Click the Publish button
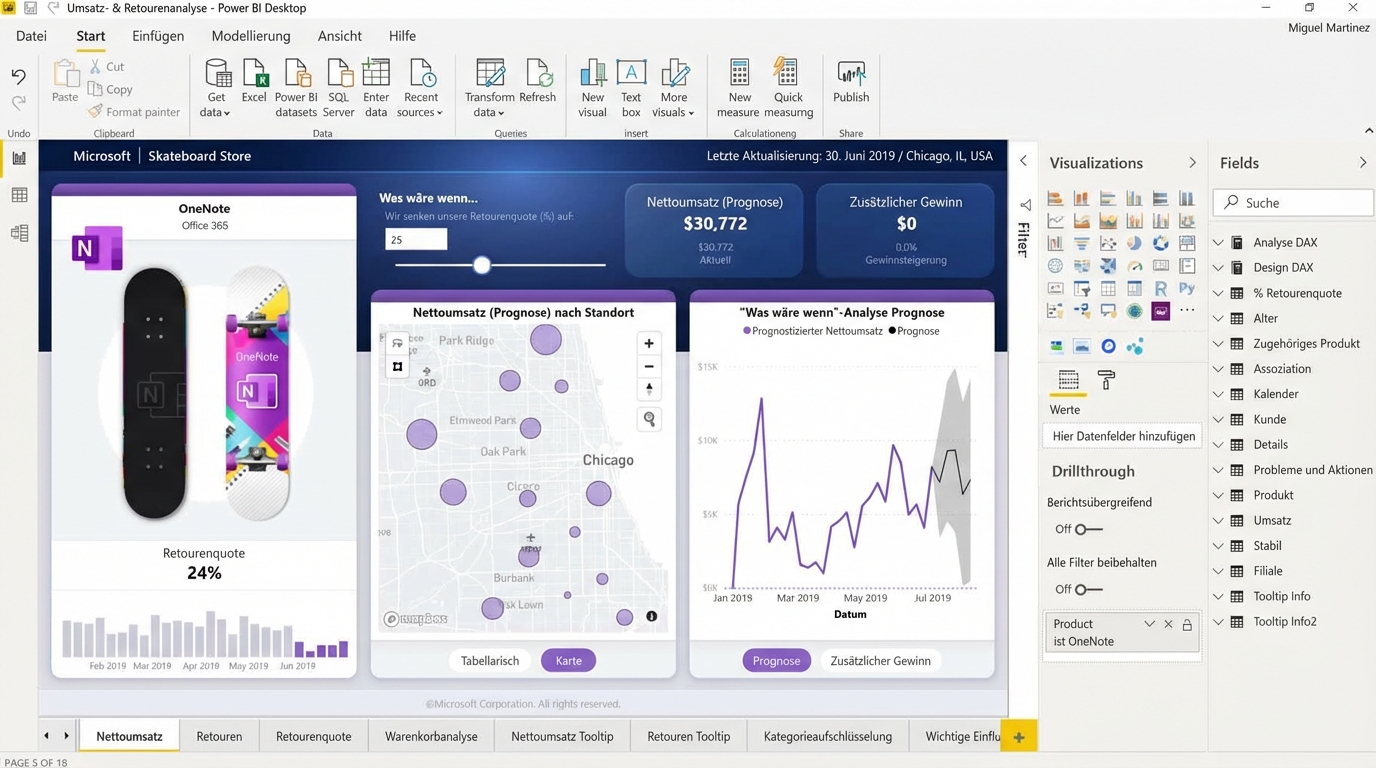This screenshot has height=768, width=1376. (851, 85)
